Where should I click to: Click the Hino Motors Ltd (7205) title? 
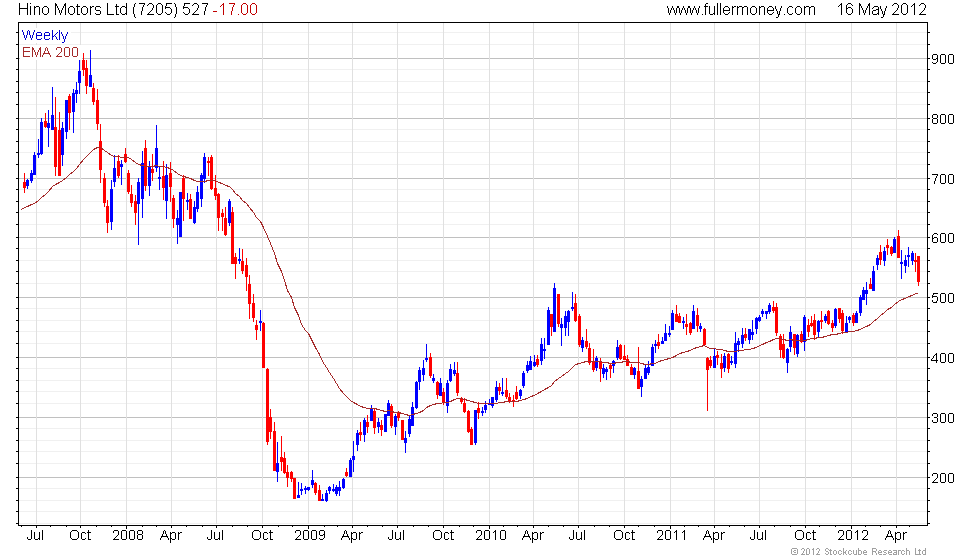point(96,9)
